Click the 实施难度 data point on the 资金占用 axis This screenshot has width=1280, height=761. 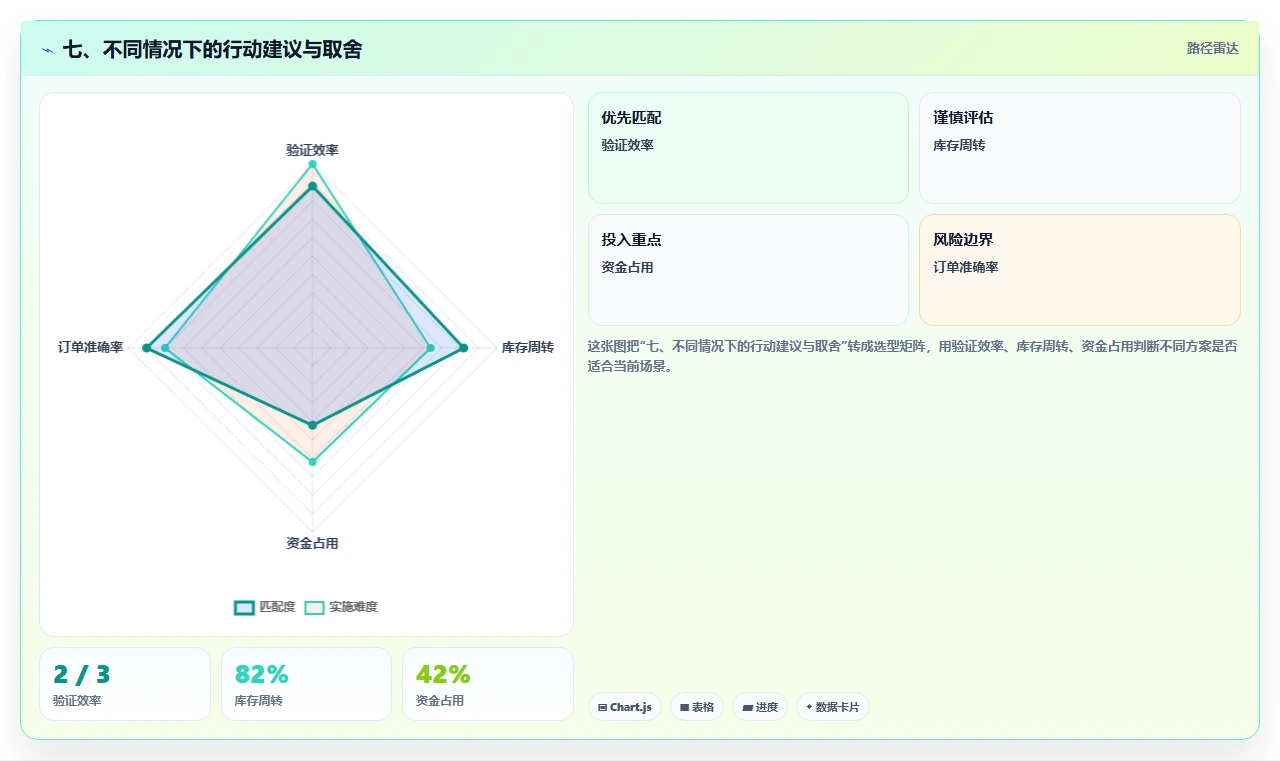click(312, 461)
